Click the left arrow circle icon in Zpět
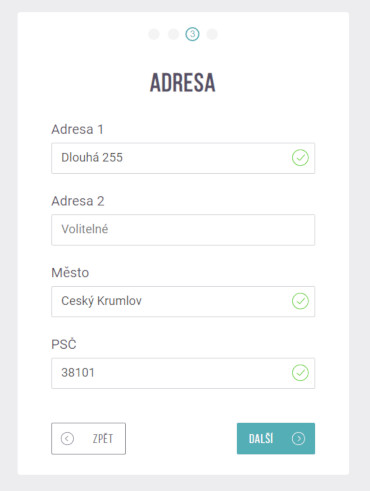 67,439
